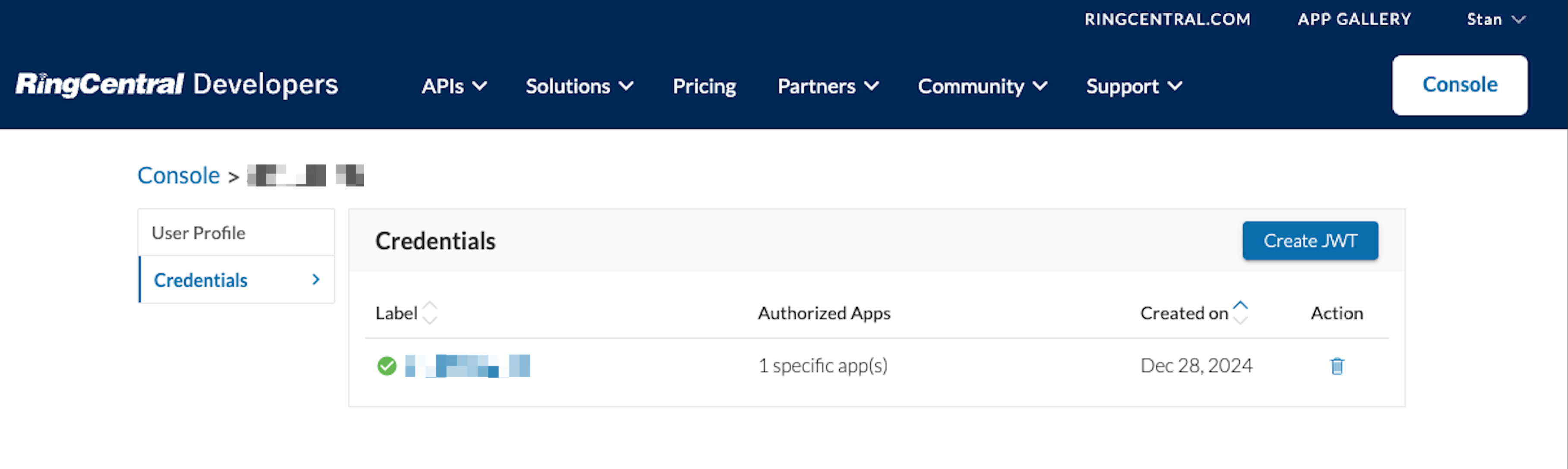
Task: Open the Stan account menu
Action: (x=1496, y=19)
